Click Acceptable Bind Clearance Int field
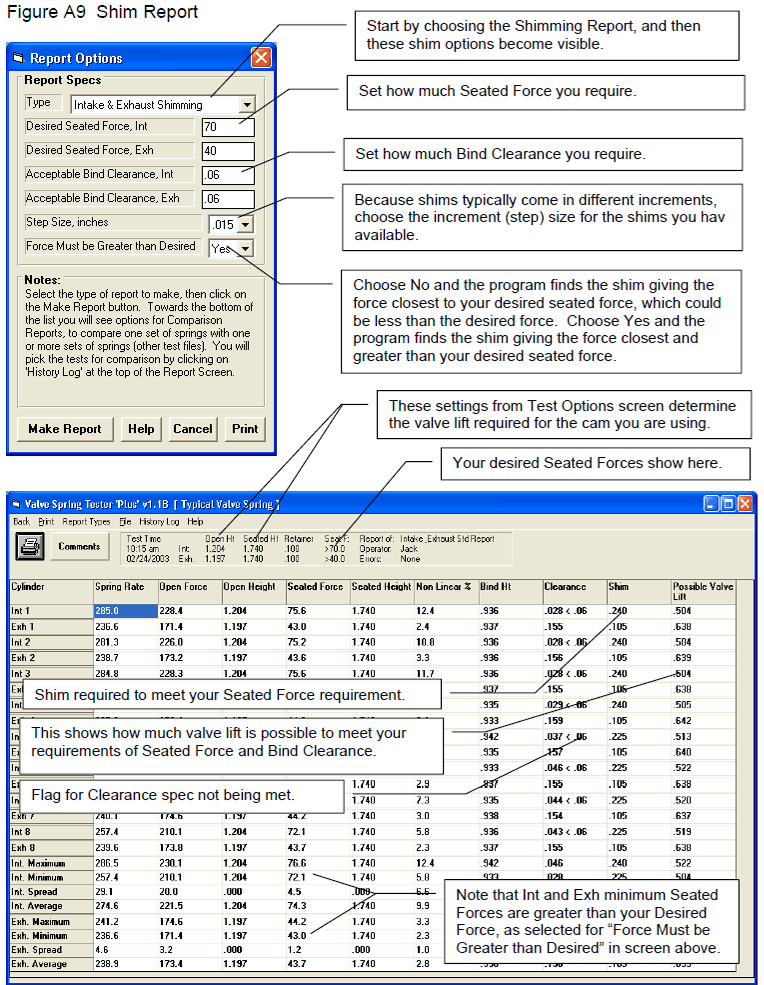This screenshot has height=985, width=764. 228,175
